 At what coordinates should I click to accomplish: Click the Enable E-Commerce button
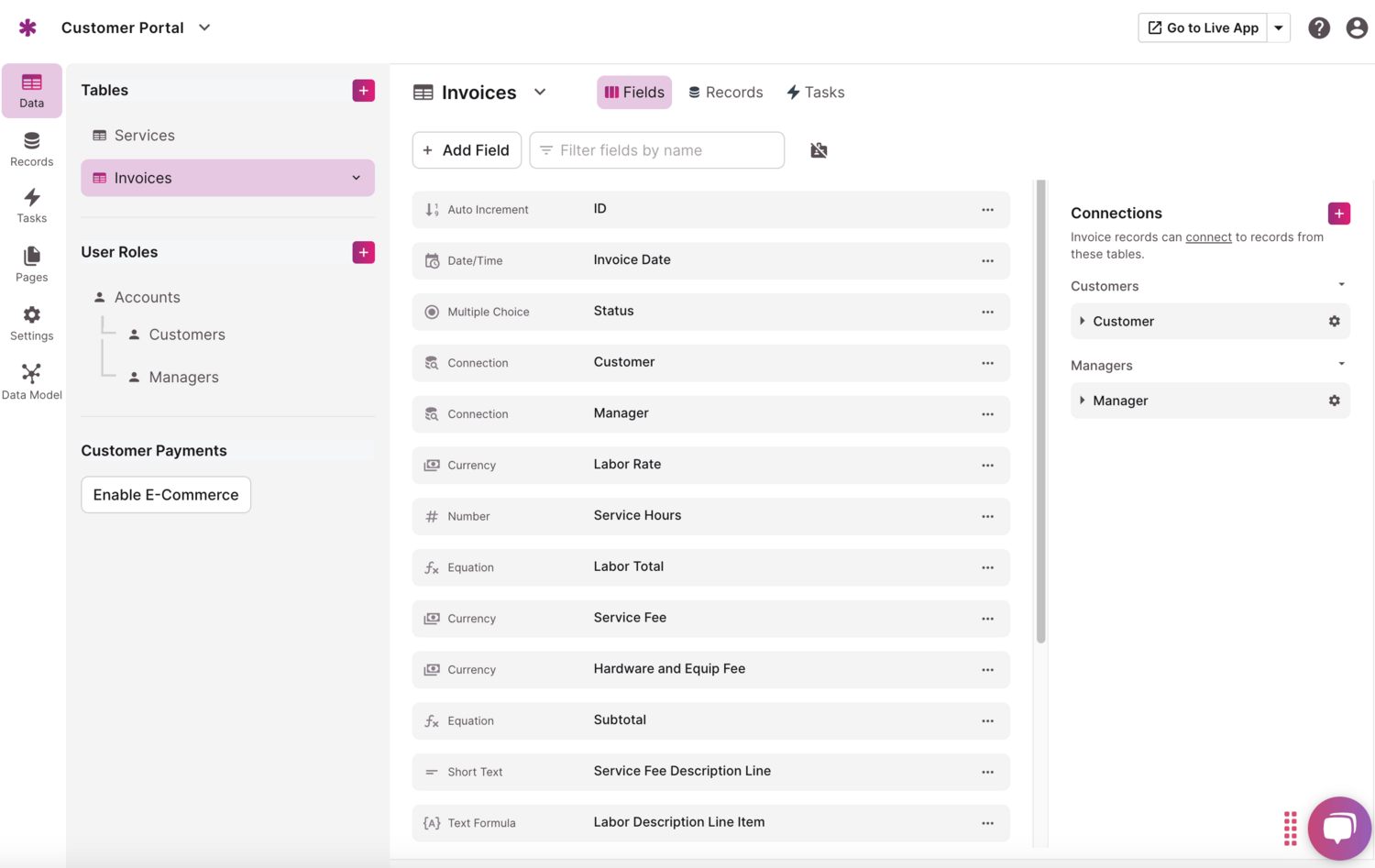click(x=166, y=494)
